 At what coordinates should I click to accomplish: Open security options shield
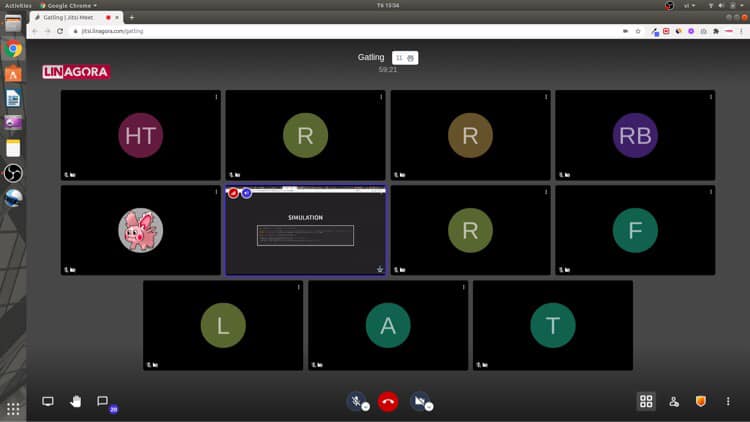(x=701, y=401)
